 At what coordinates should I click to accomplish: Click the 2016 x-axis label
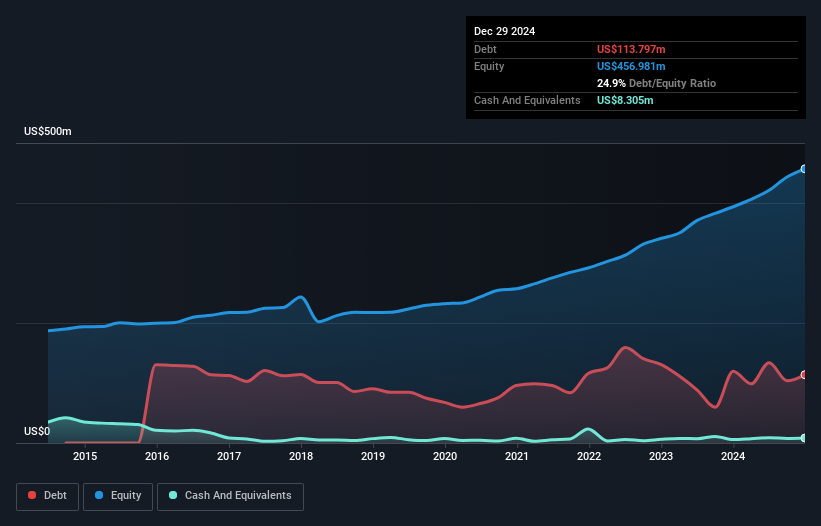coord(157,456)
